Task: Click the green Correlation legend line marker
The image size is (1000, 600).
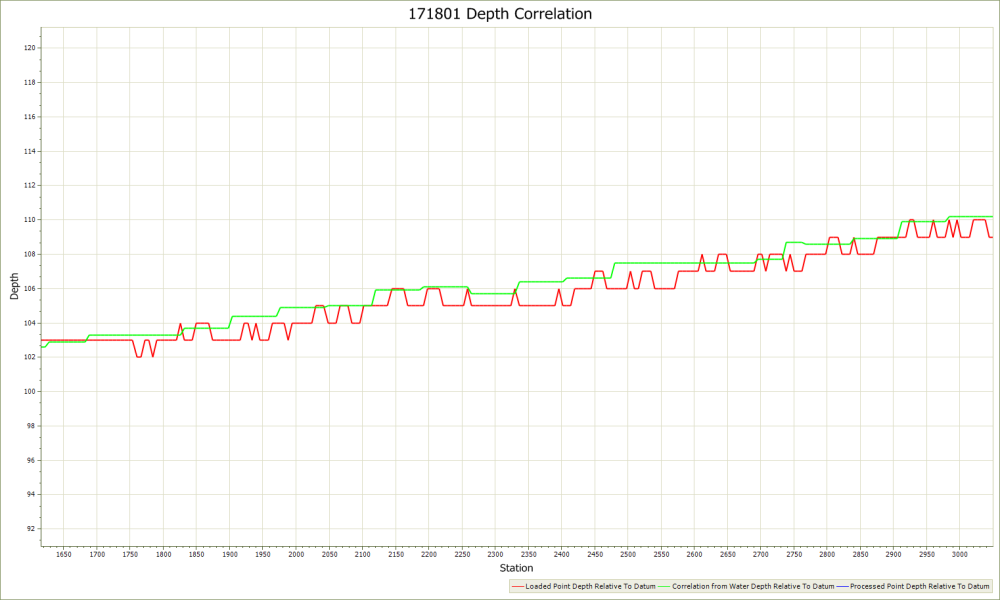Action: click(667, 586)
